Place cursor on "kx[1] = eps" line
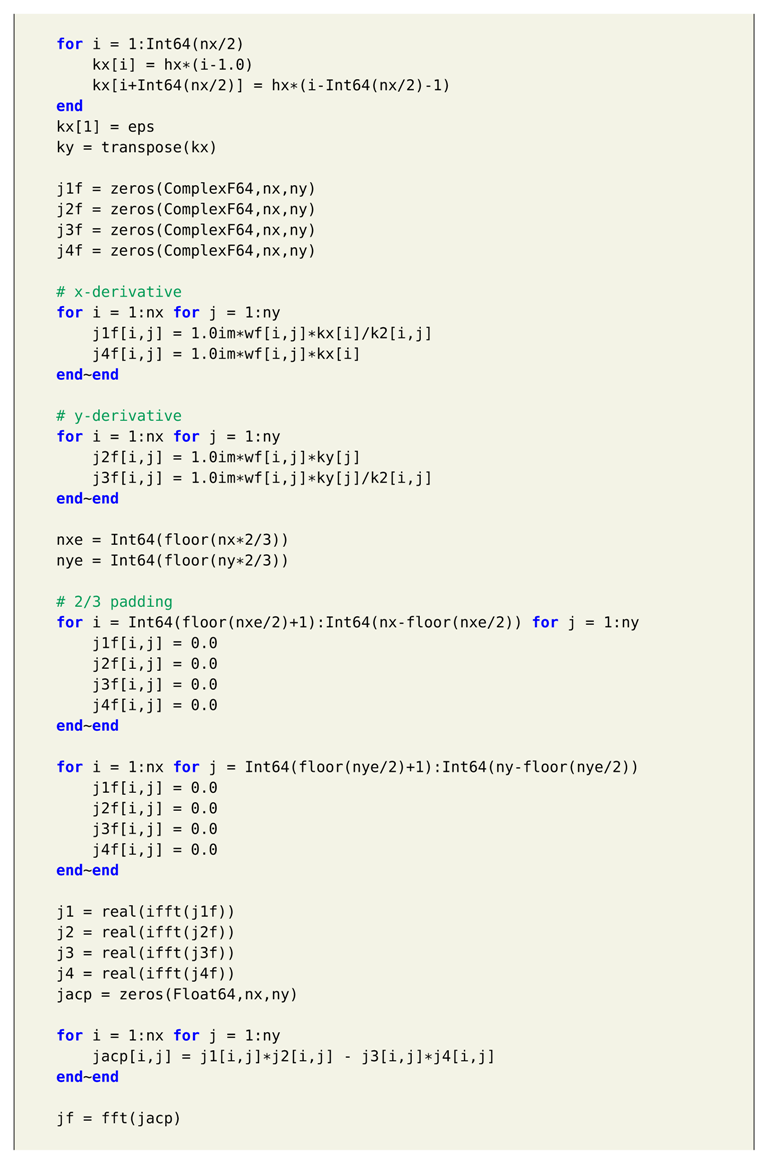Screen dimensions: 767x1162 pos(105,127)
